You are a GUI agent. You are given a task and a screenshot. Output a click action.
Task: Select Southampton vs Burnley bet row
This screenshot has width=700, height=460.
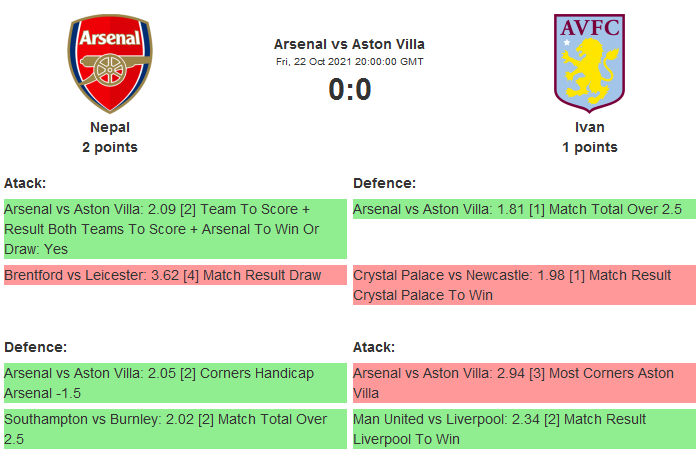pyautogui.click(x=175, y=429)
